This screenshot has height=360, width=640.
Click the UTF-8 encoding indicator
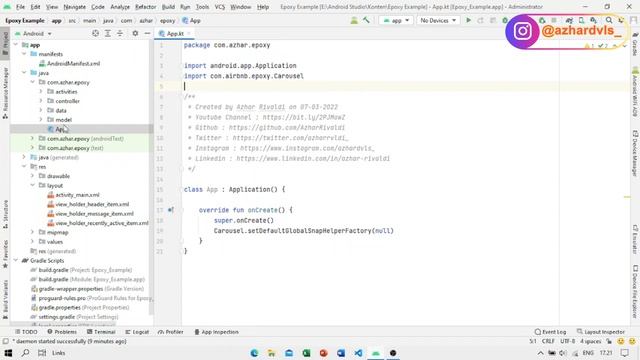coord(567,341)
